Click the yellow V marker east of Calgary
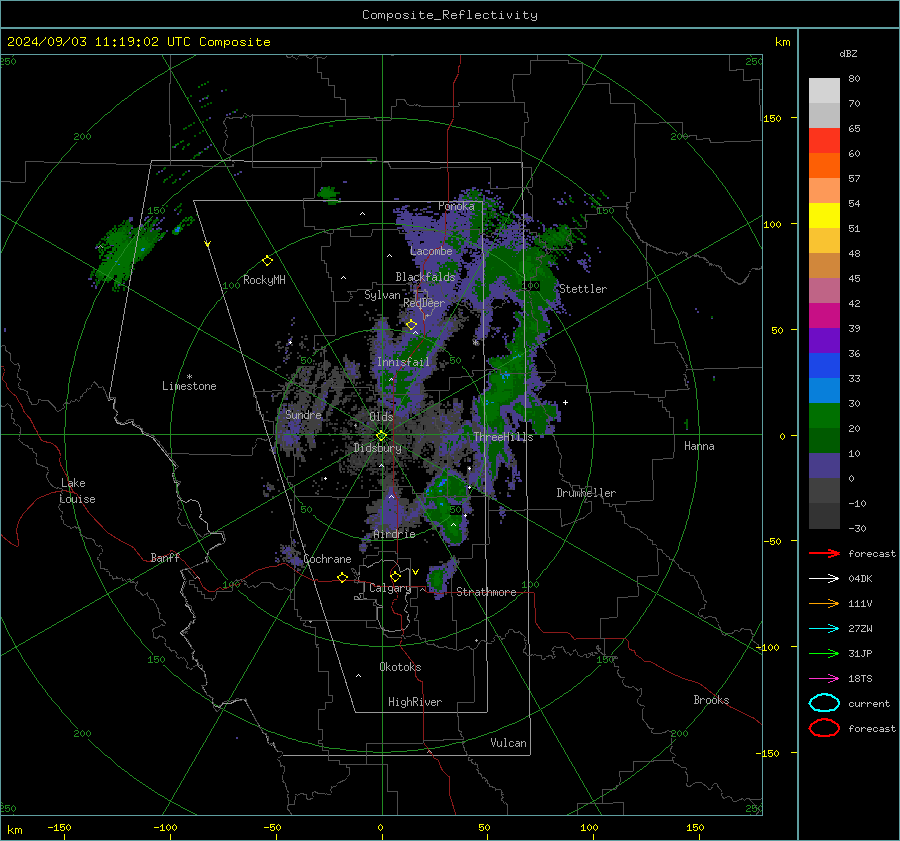 (x=416, y=572)
